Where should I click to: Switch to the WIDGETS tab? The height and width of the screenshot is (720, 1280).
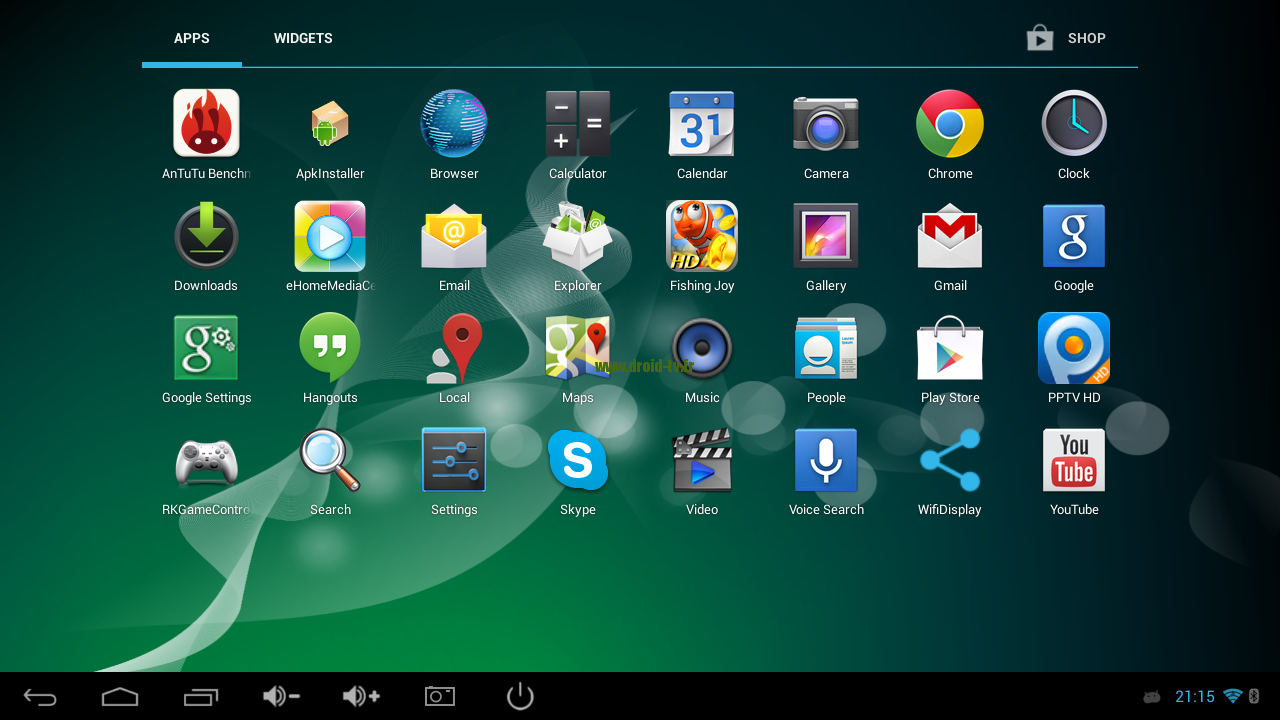coord(303,38)
